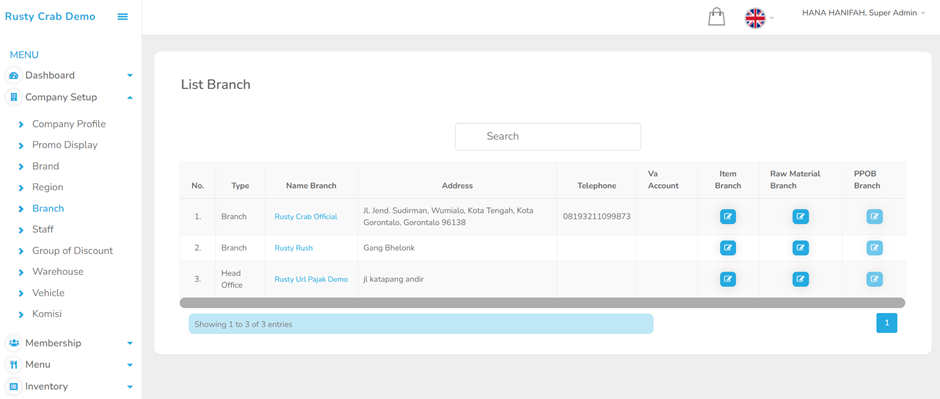Sort by the Address column header

point(457,186)
